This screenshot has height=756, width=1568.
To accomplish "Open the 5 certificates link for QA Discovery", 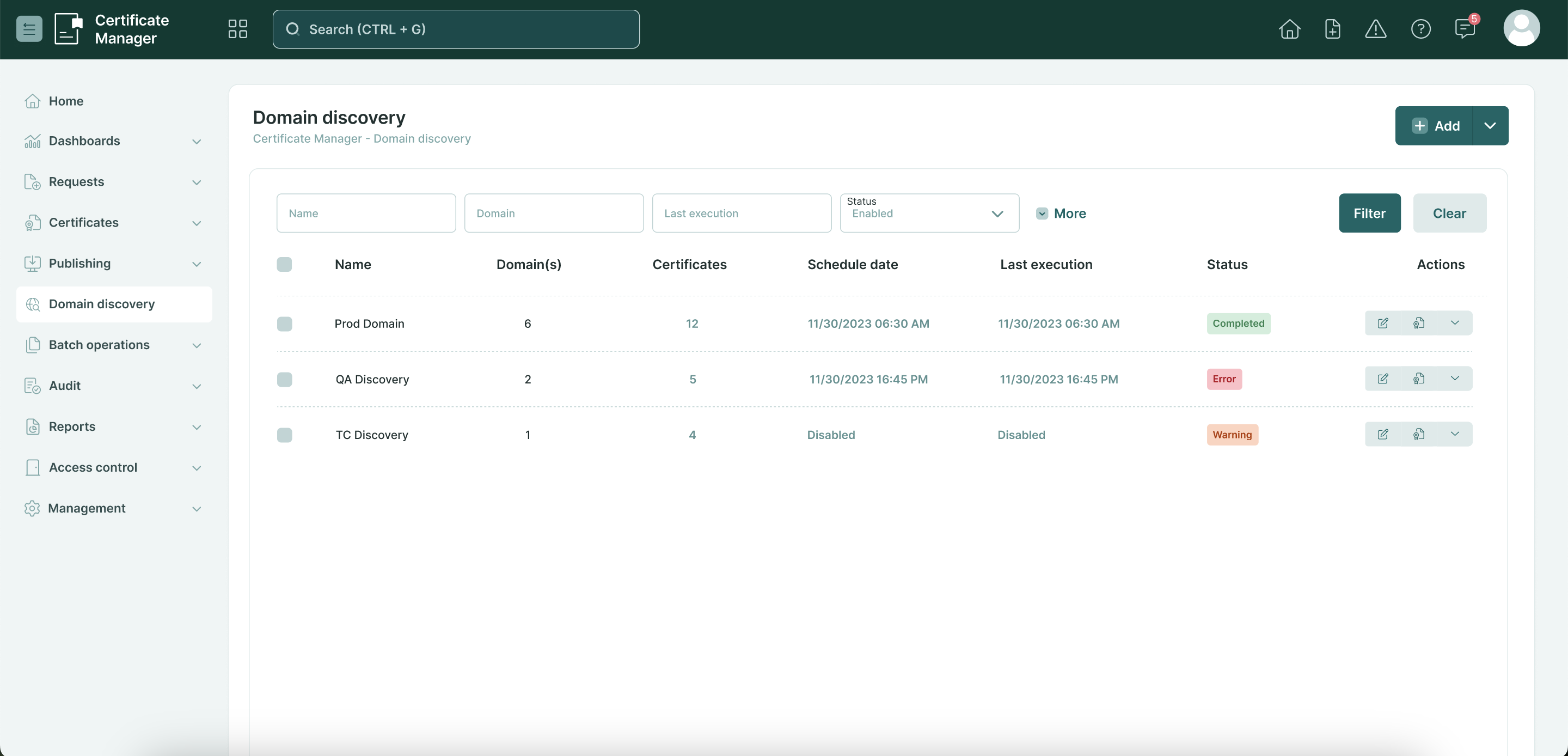I will click(x=693, y=379).
